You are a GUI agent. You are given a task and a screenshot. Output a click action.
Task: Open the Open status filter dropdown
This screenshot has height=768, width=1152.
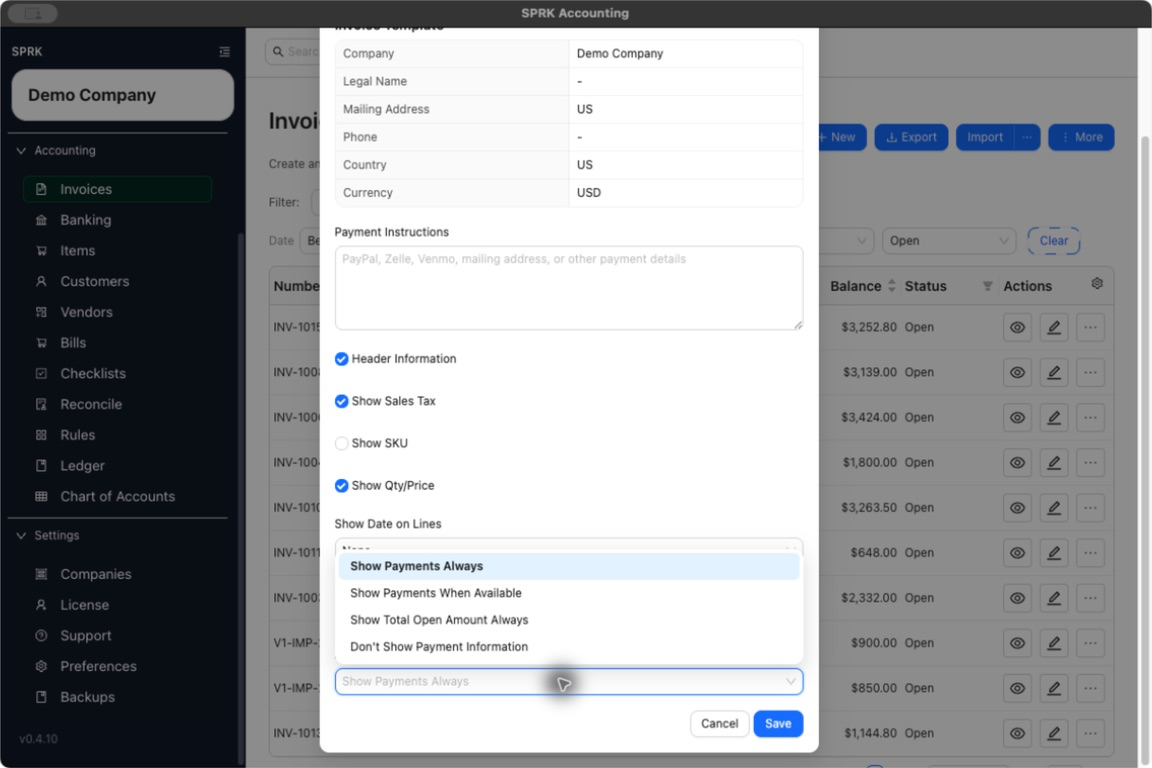(x=948, y=241)
